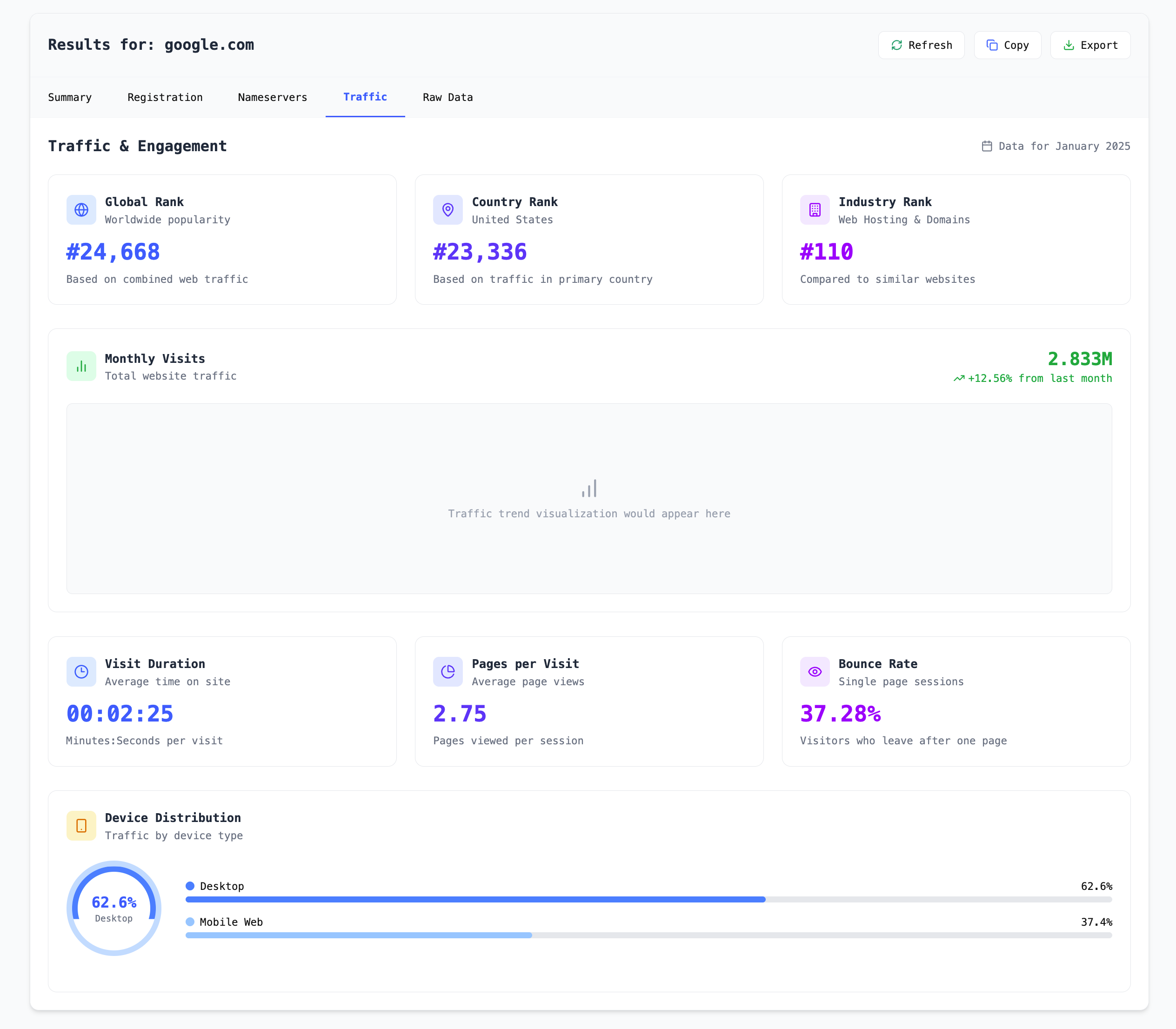Screen dimensions: 1176x1029
Task: Click the location pin icon on Country Rank
Action: click(448, 210)
